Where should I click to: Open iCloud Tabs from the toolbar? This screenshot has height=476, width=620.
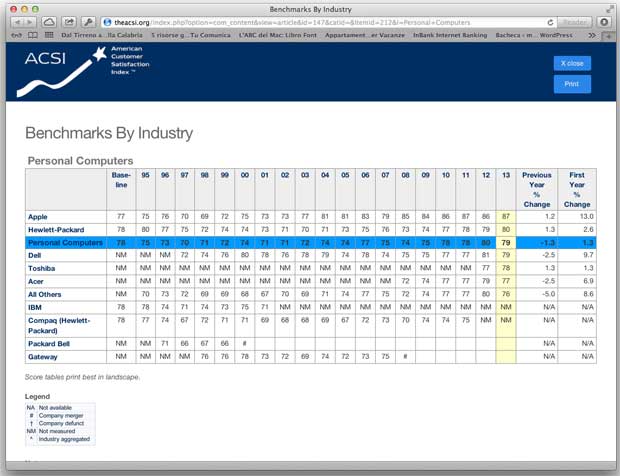tap(48, 21)
